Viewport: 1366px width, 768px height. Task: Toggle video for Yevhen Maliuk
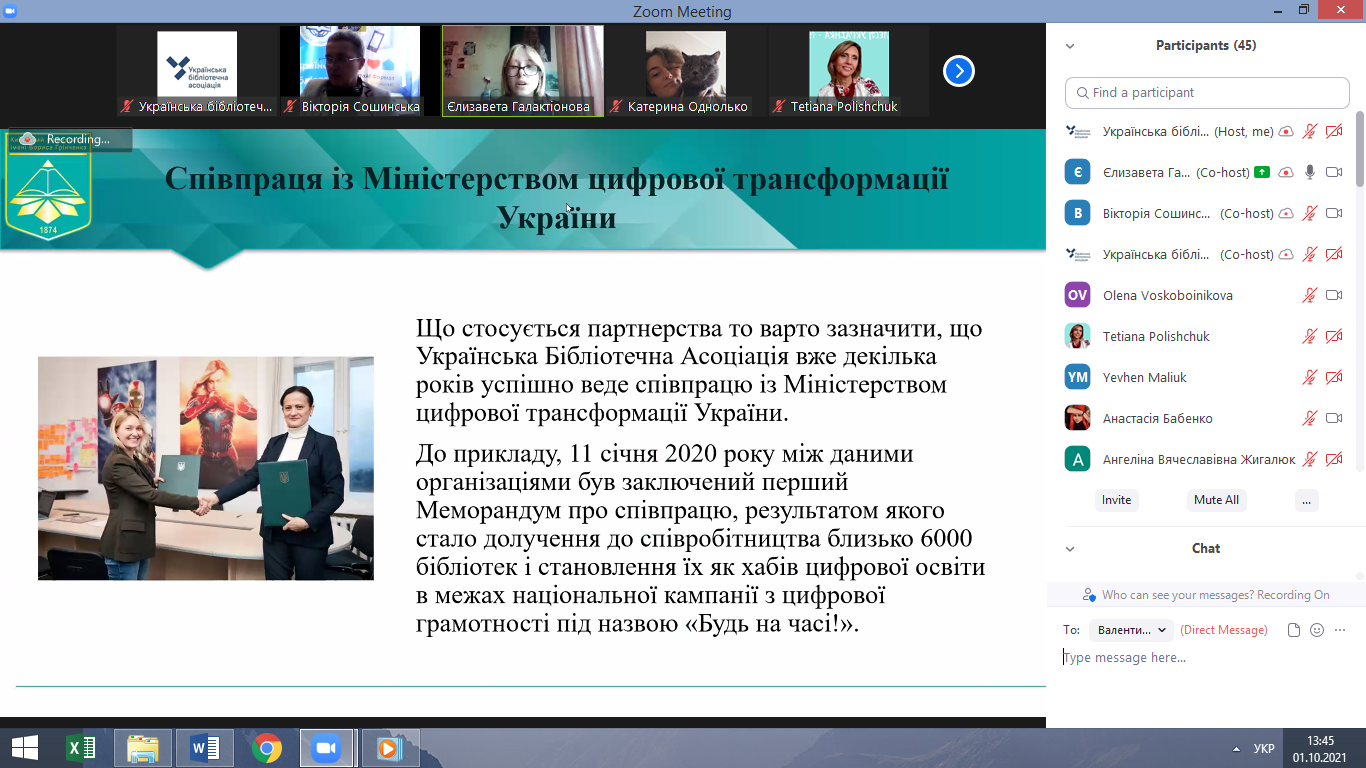pyautogui.click(x=1333, y=377)
